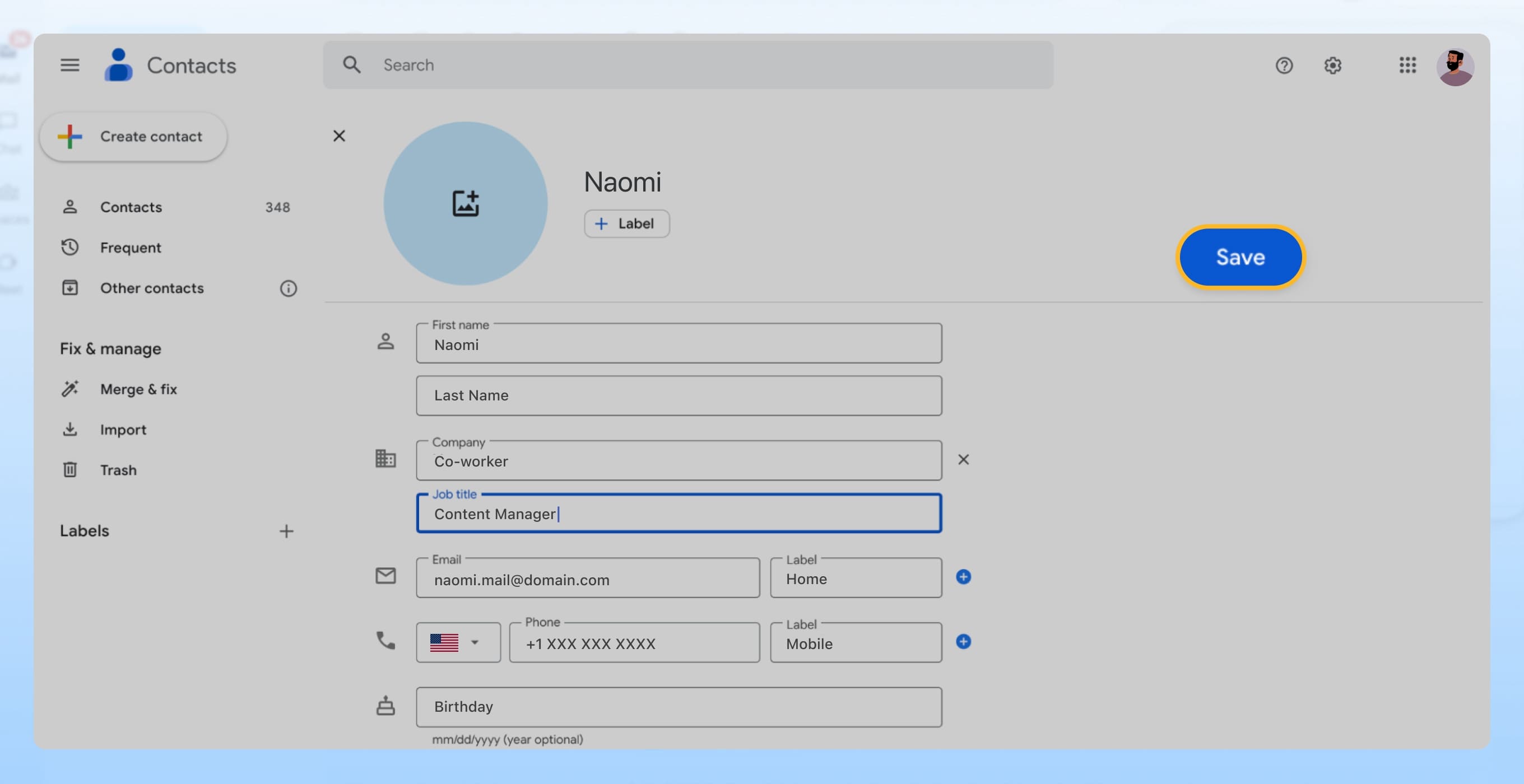
Task: Open the email label dropdown showing Home
Action: 855,579
